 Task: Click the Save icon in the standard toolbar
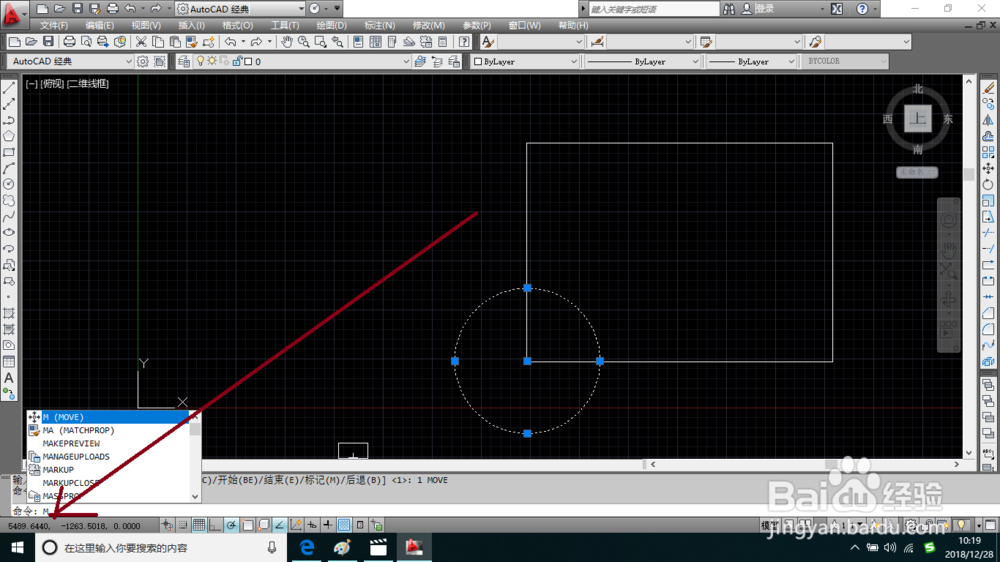[x=48, y=42]
